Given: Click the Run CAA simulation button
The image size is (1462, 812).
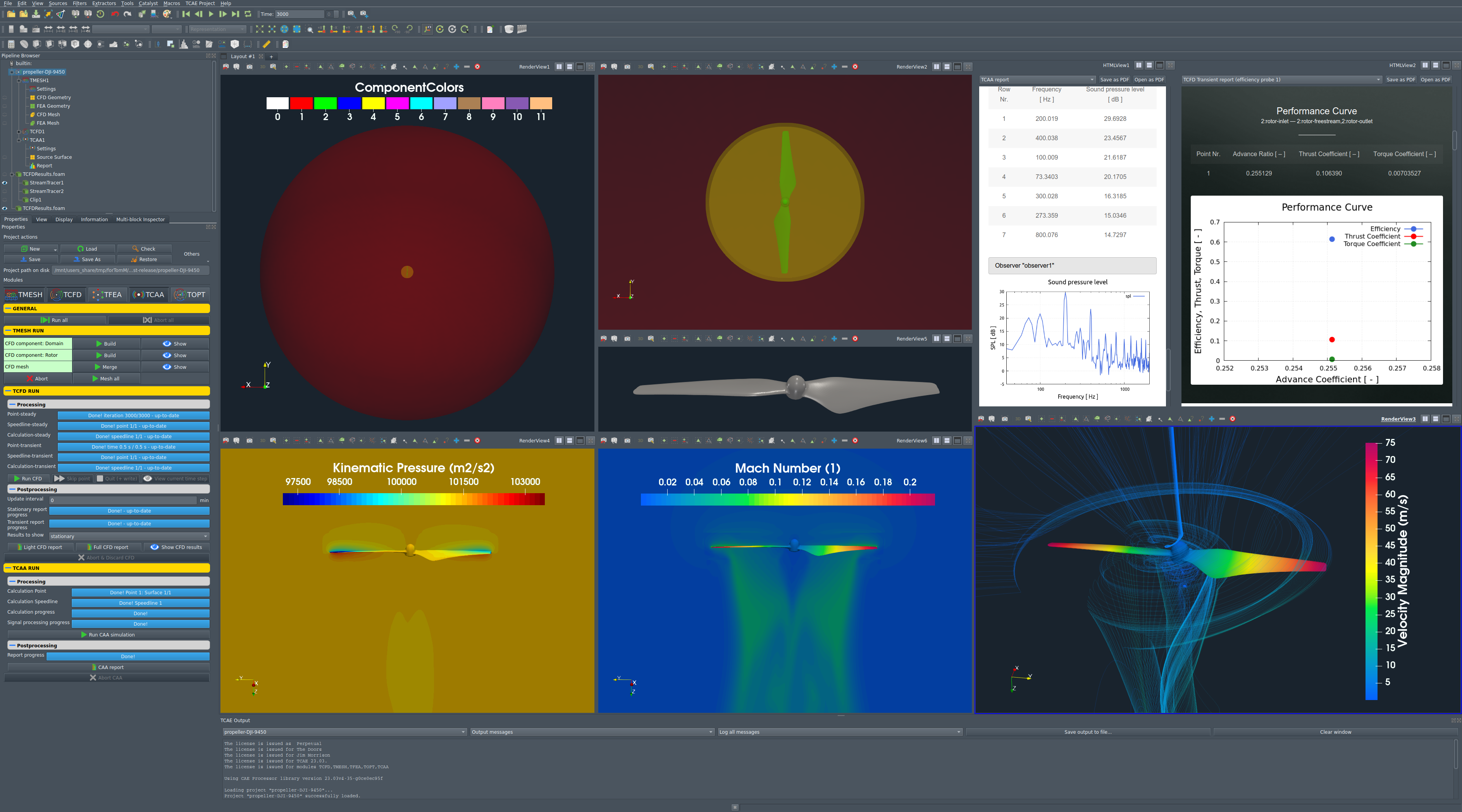Looking at the screenshot, I should point(108,635).
